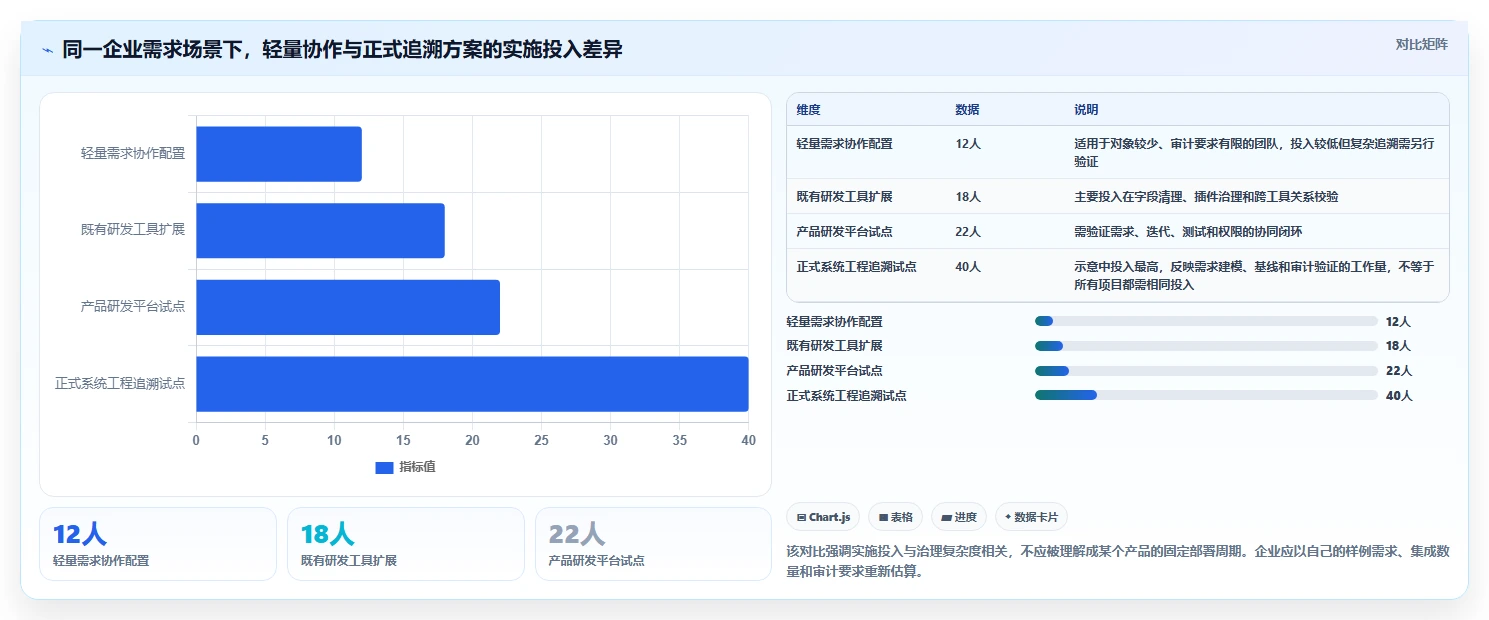This screenshot has height=620, width=1489.
Task: Click the 产品研发平台试点 y-axis label of the chart
Action: tap(133, 307)
